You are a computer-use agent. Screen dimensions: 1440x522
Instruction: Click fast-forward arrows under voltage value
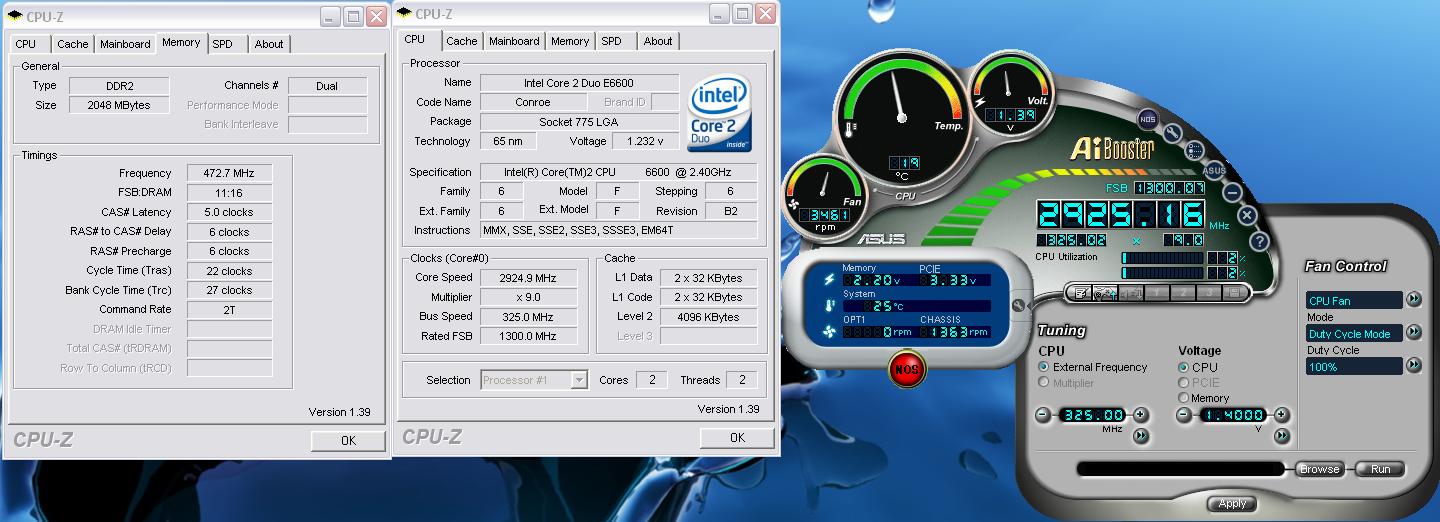tap(1281, 436)
